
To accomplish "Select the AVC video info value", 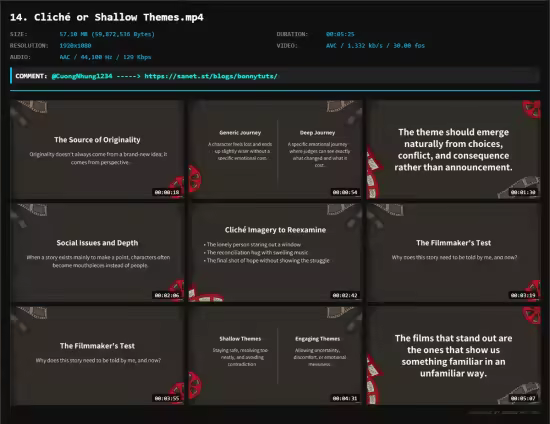I will 375,46.
